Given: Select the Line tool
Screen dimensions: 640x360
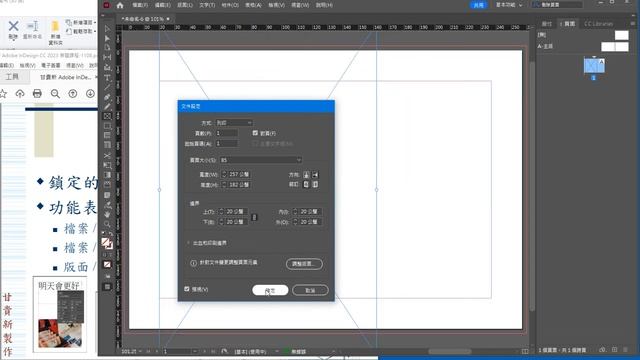Looking at the screenshot, I should coord(107,87).
